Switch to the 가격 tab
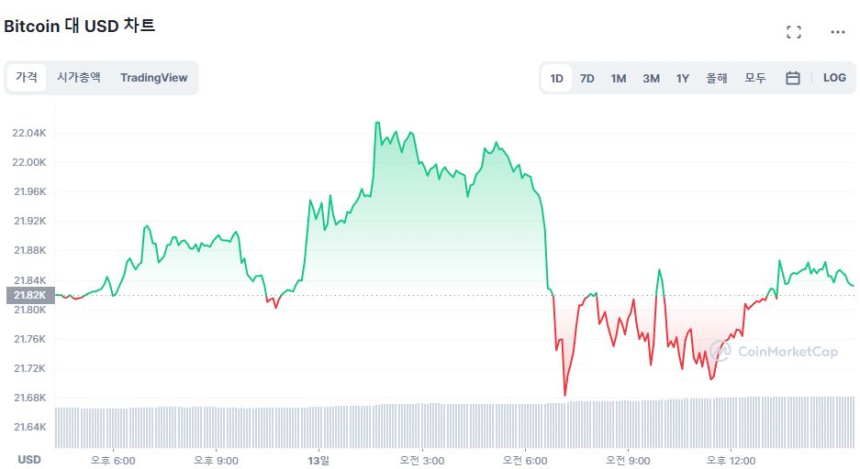Viewport: 860px width, 469px height. tap(26, 77)
